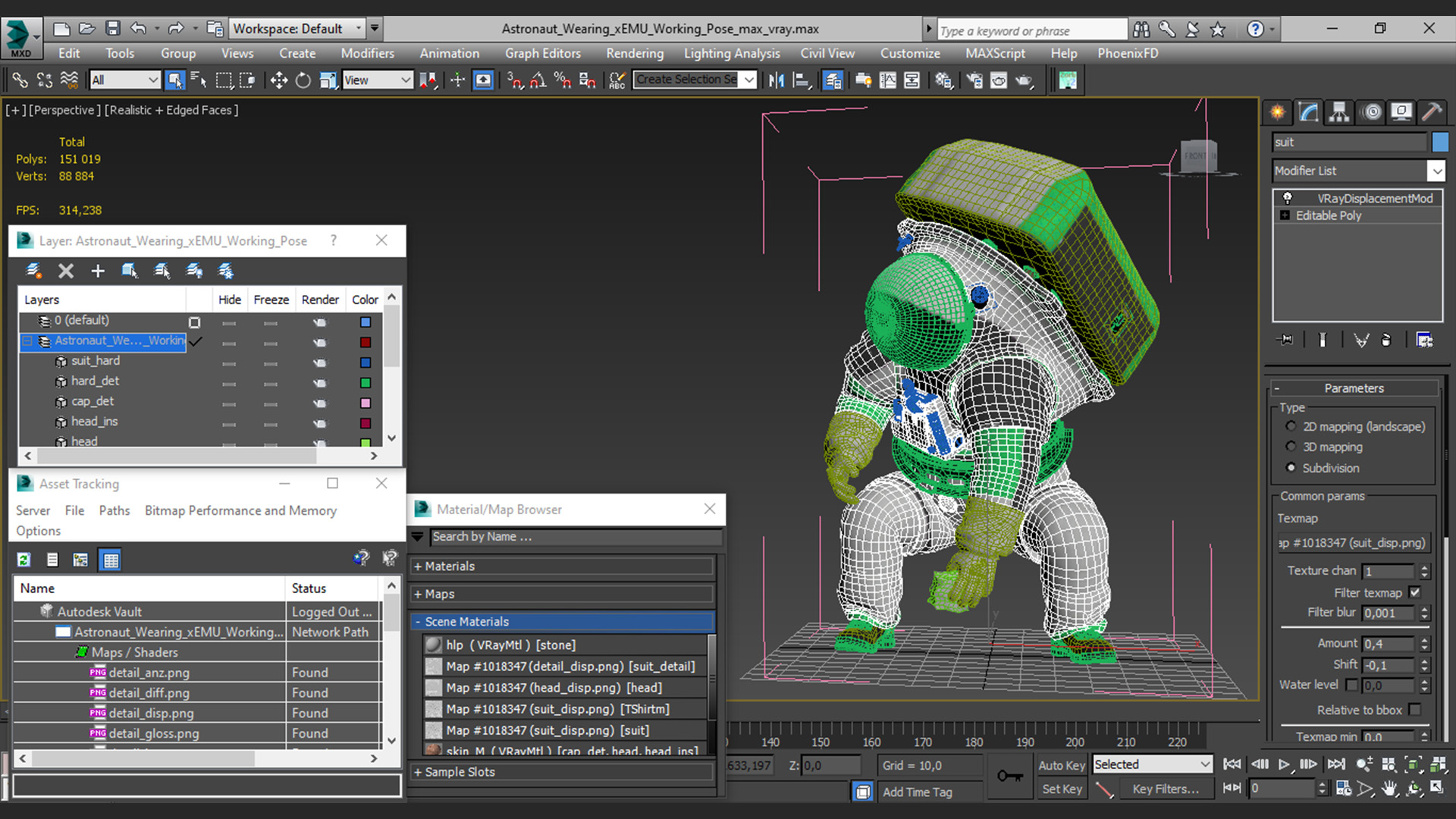The height and width of the screenshot is (819, 1456).
Task: Switch to the Utilities hammer tab
Action: pos(1432,112)
